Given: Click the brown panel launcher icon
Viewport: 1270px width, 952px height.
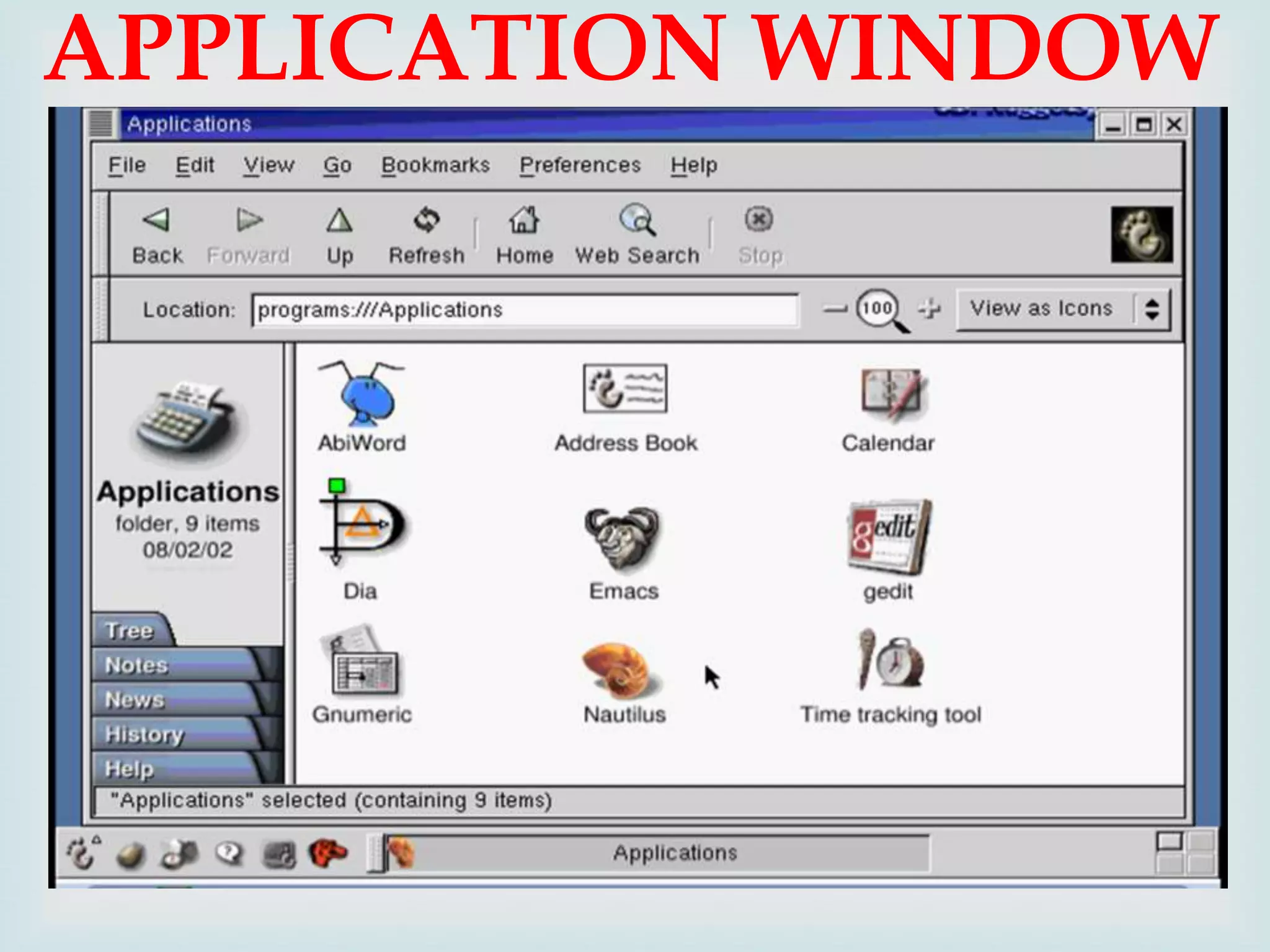Looking at the screenshot, I should pyautogui.click(x=130, y=855).
